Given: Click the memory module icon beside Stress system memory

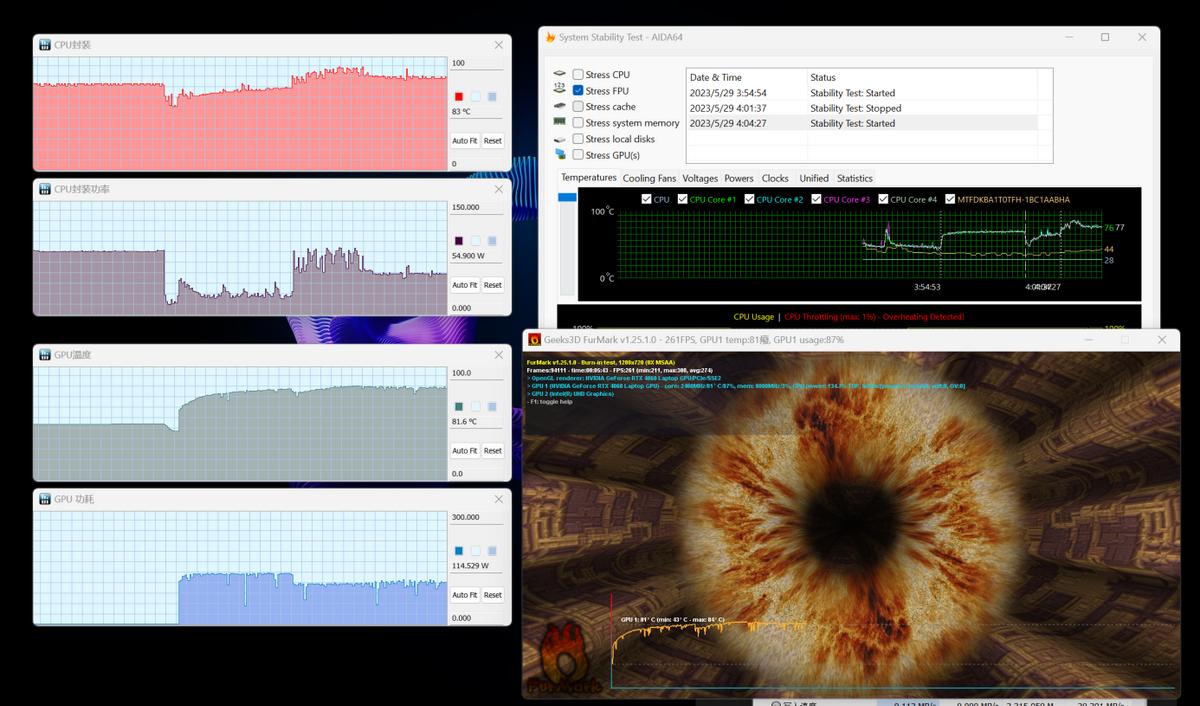Looking at the screenshot, I should (560, 123).
